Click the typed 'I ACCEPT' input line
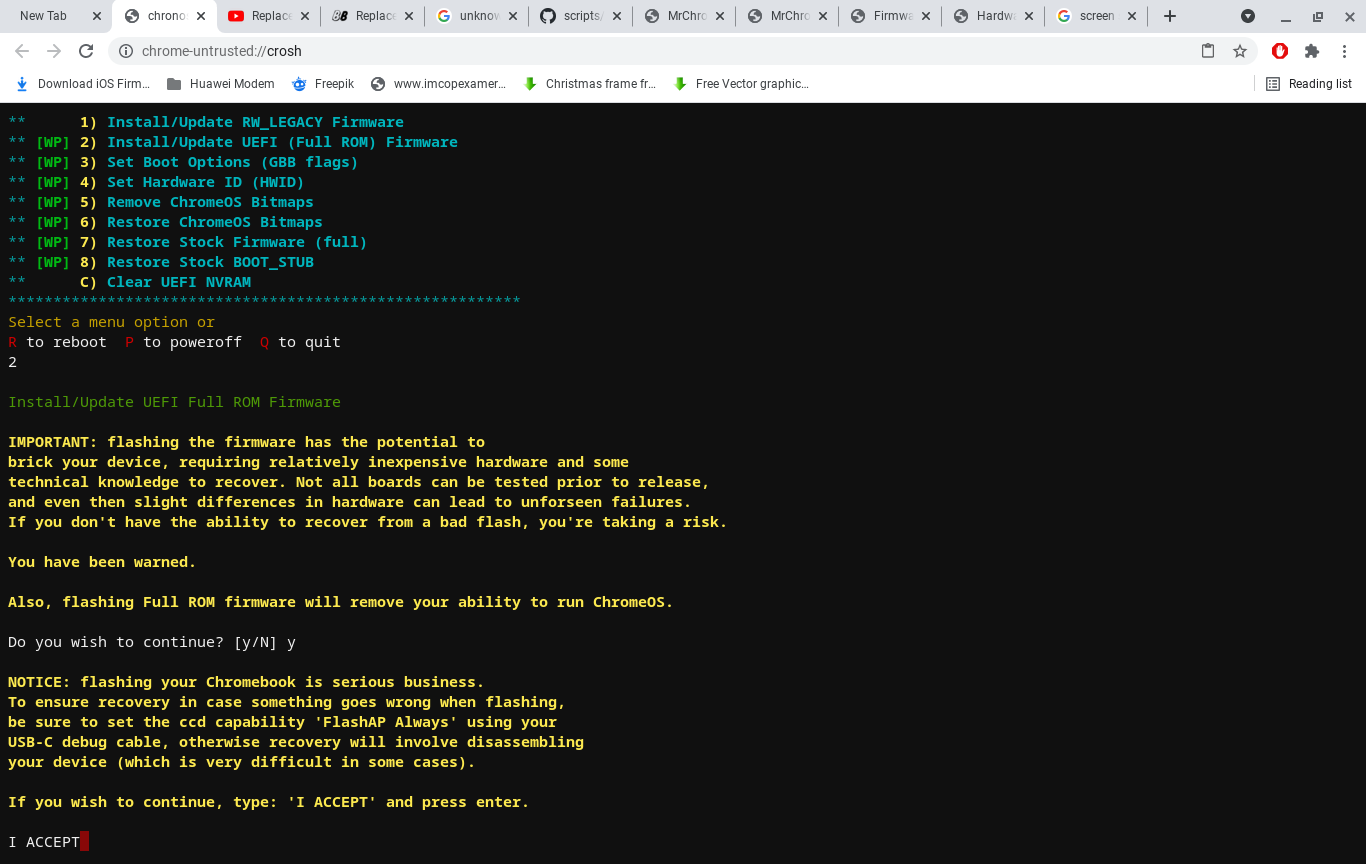The image size is (1366, 864). coord(44,842)
